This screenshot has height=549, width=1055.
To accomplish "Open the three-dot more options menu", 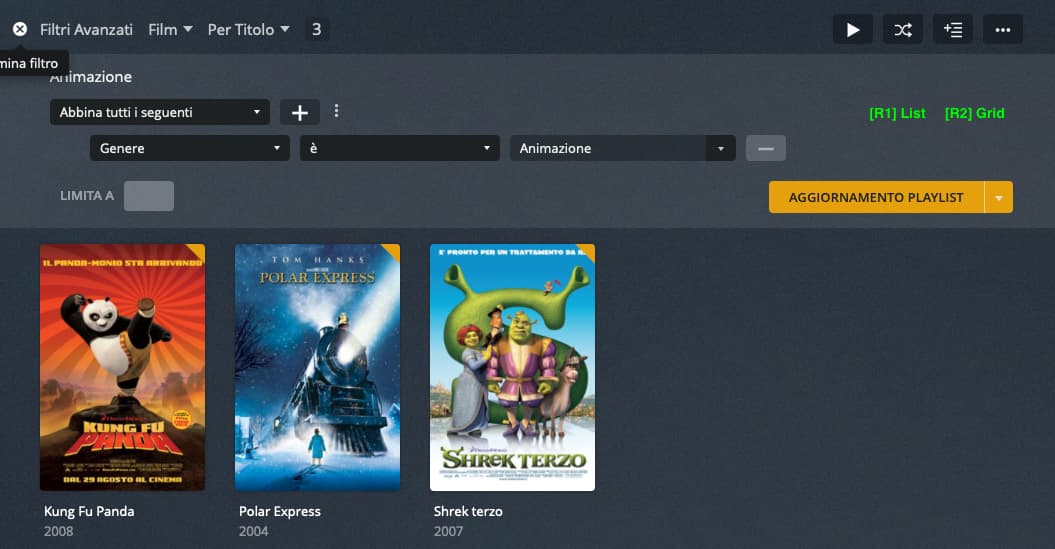I will point(1003,30).
